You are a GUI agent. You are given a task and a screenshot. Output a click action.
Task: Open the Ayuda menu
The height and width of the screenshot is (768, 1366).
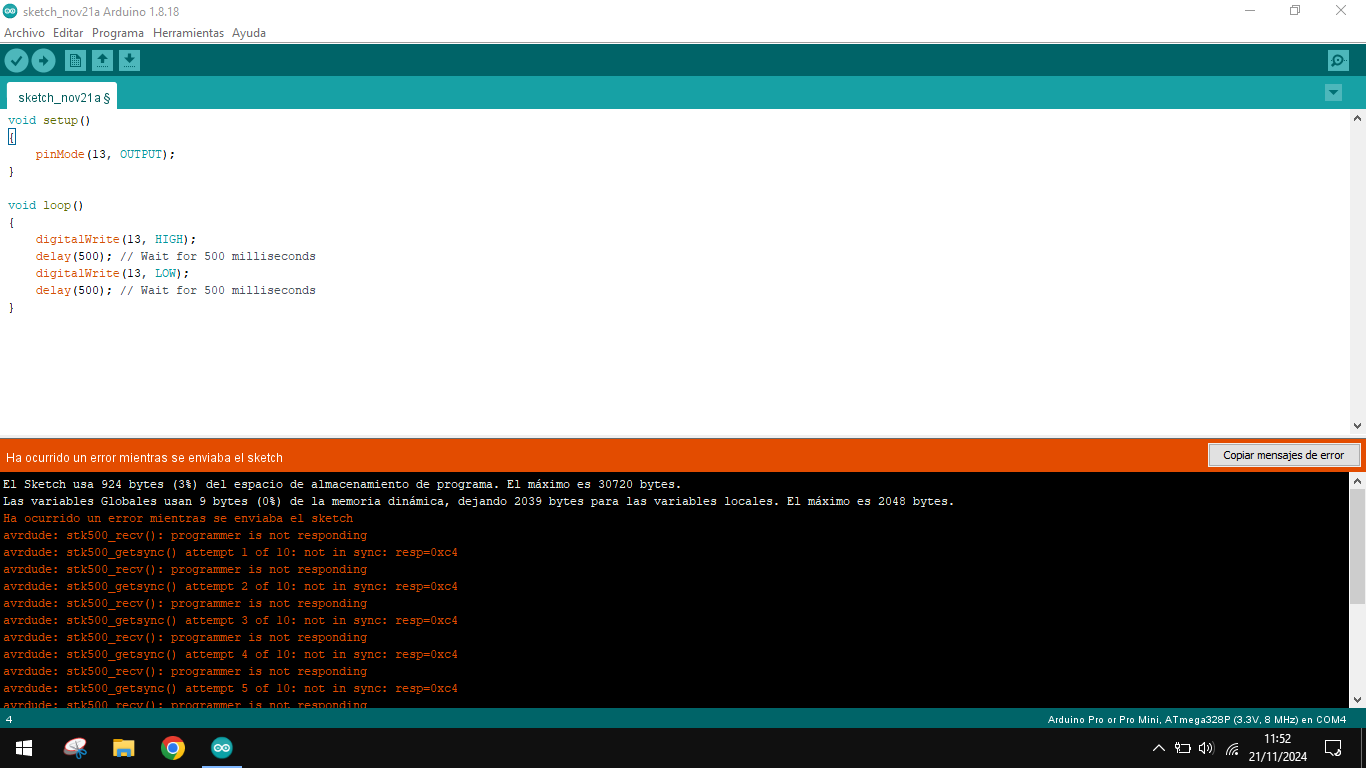[249, 33]
